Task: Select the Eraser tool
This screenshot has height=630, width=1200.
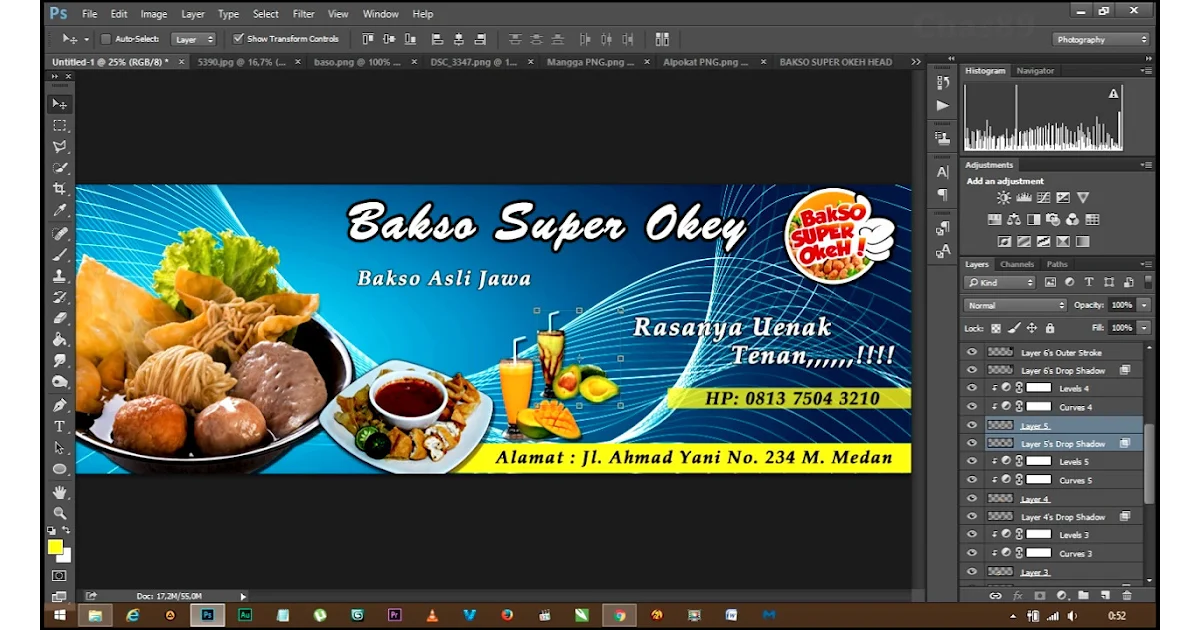Action: (x=60, y=317)
